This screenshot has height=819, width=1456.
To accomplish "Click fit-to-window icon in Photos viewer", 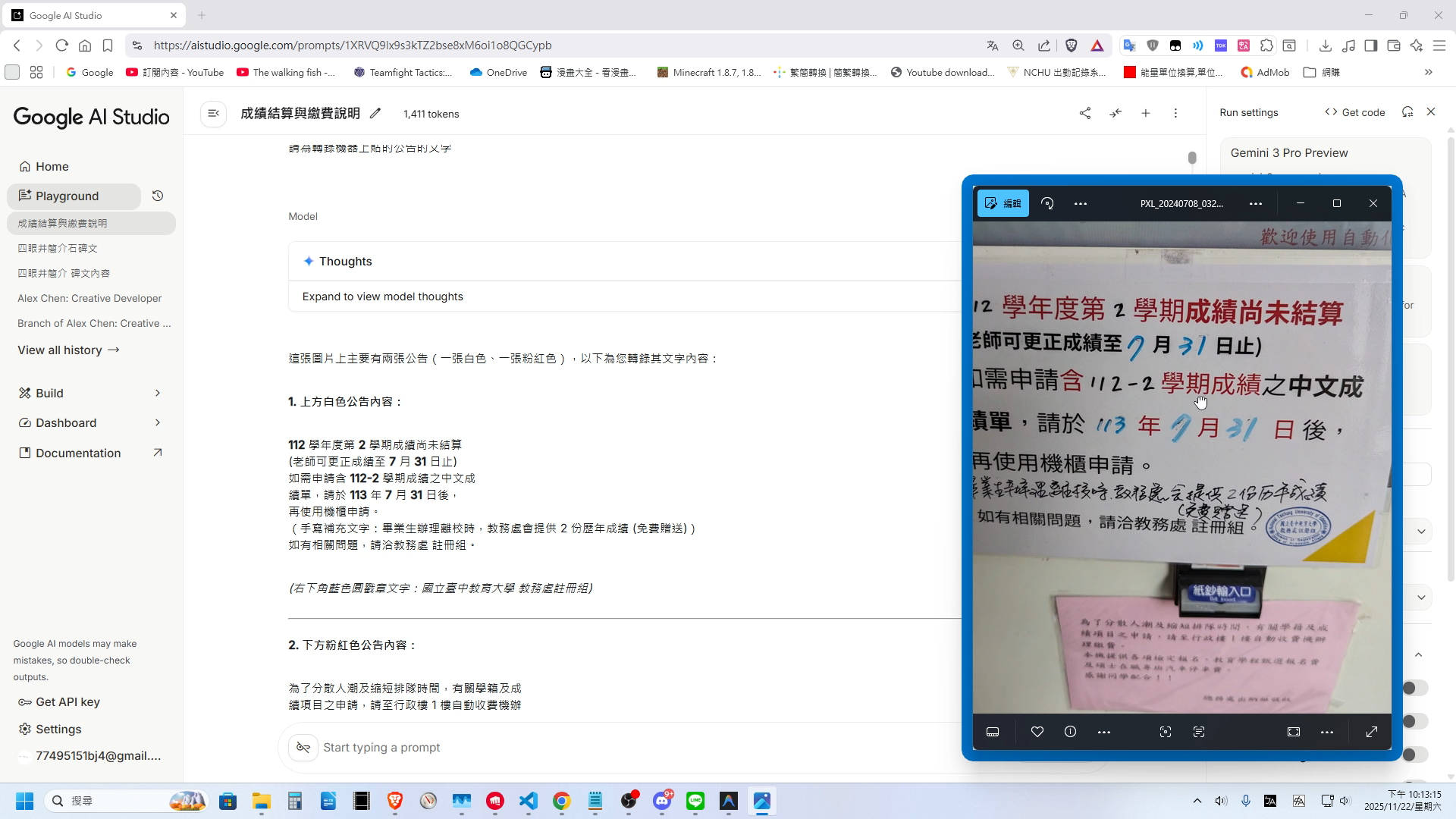I will click(x=1294, y=732).
